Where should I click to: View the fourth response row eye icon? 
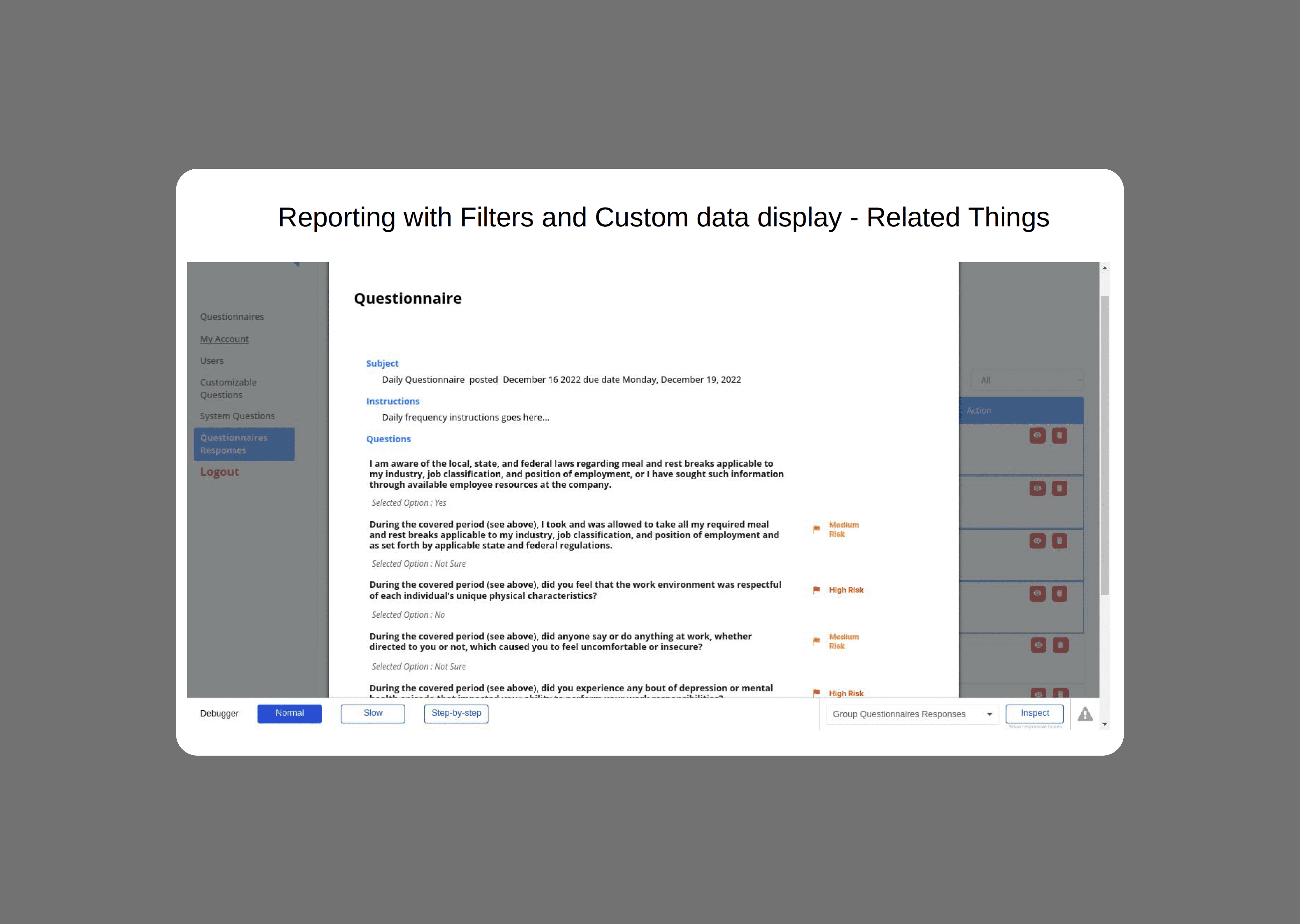[1037, 594]
